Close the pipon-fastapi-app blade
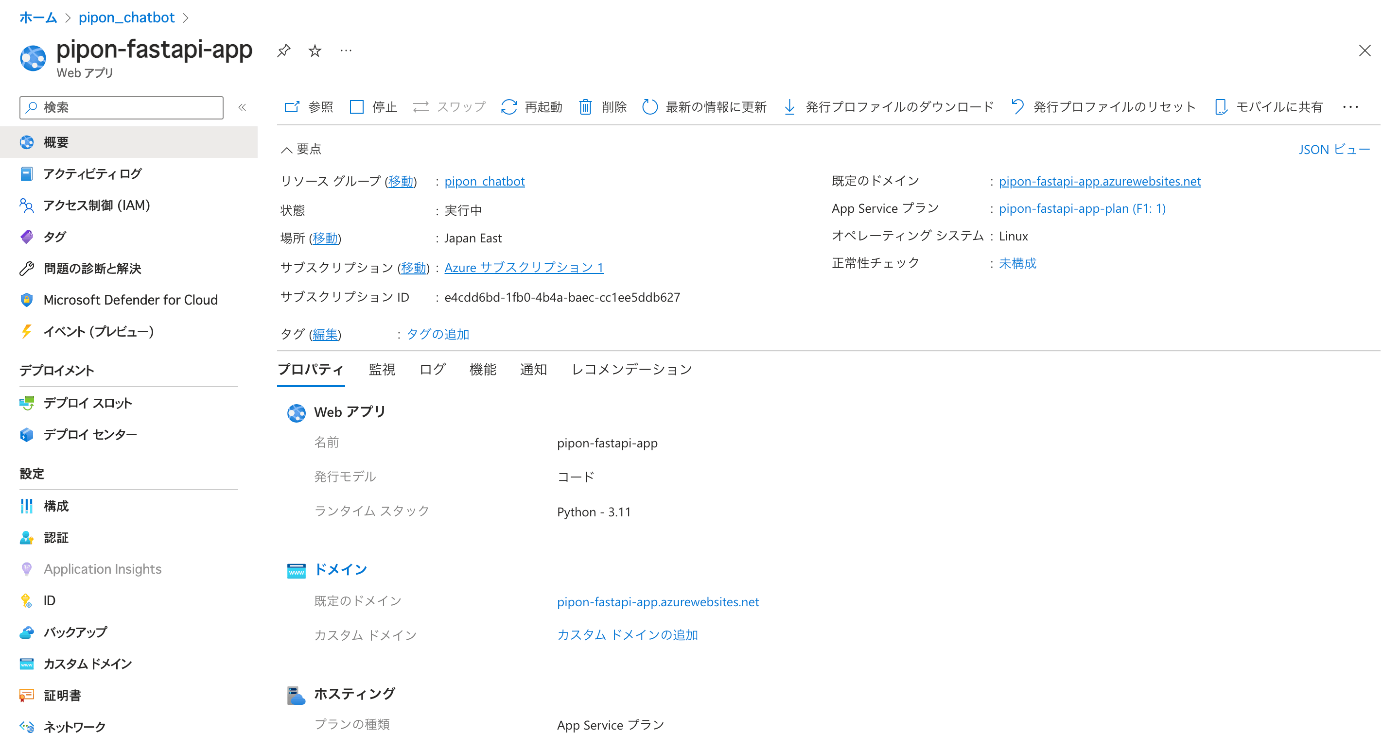This screenshot has width=1400, height=750. point(1365,51)
